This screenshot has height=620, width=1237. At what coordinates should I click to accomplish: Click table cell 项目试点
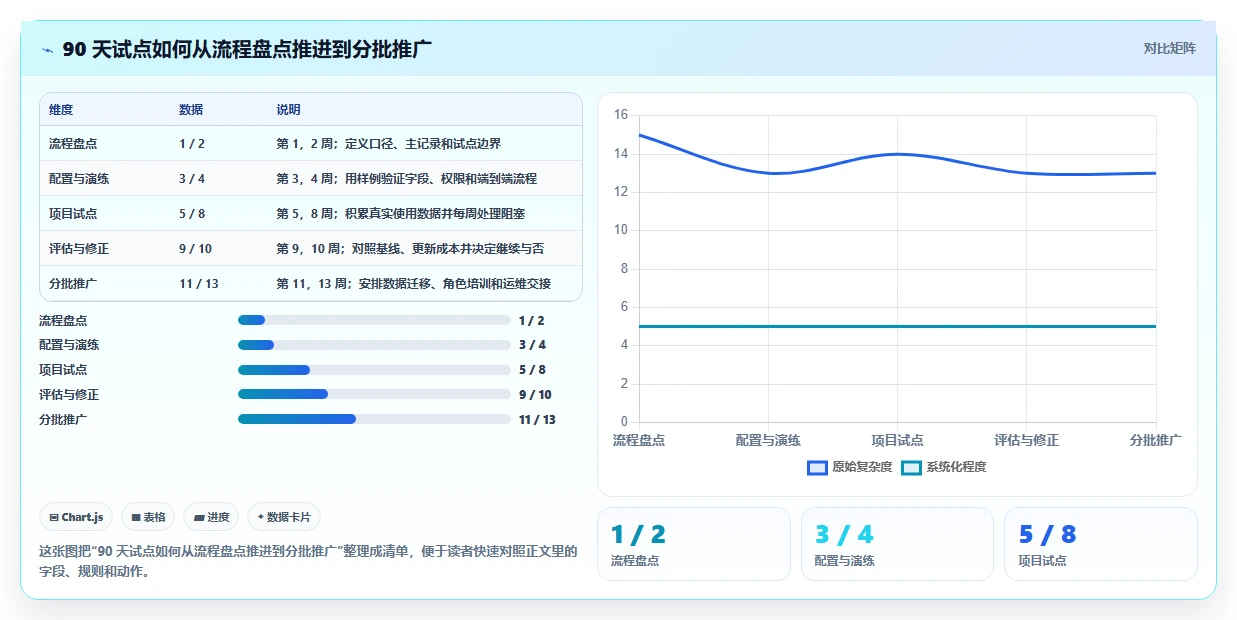[x=73, y=214]
